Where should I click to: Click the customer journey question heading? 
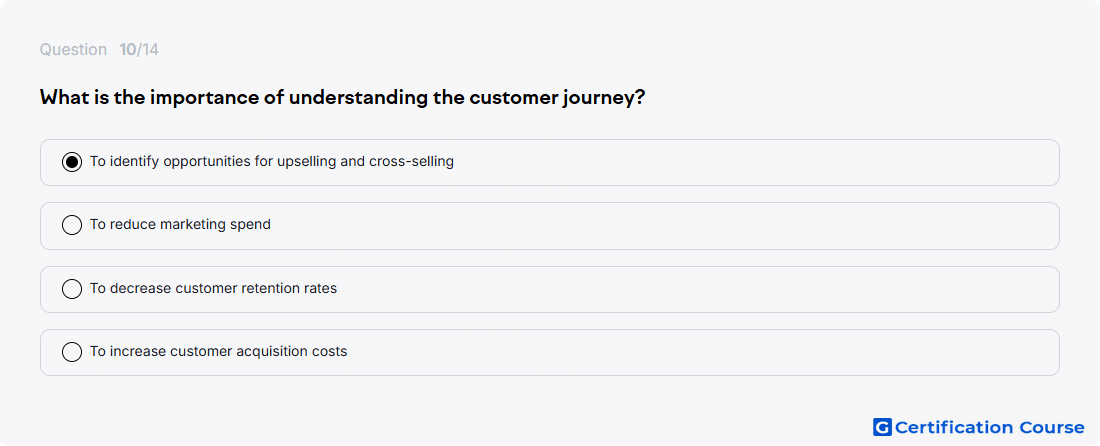342,97
